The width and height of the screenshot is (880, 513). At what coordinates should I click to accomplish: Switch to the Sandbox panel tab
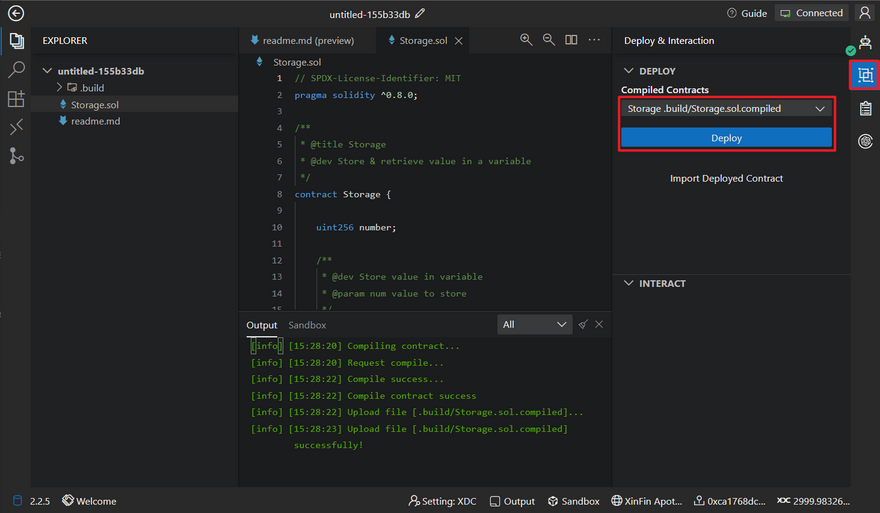[x=307, y=325]
